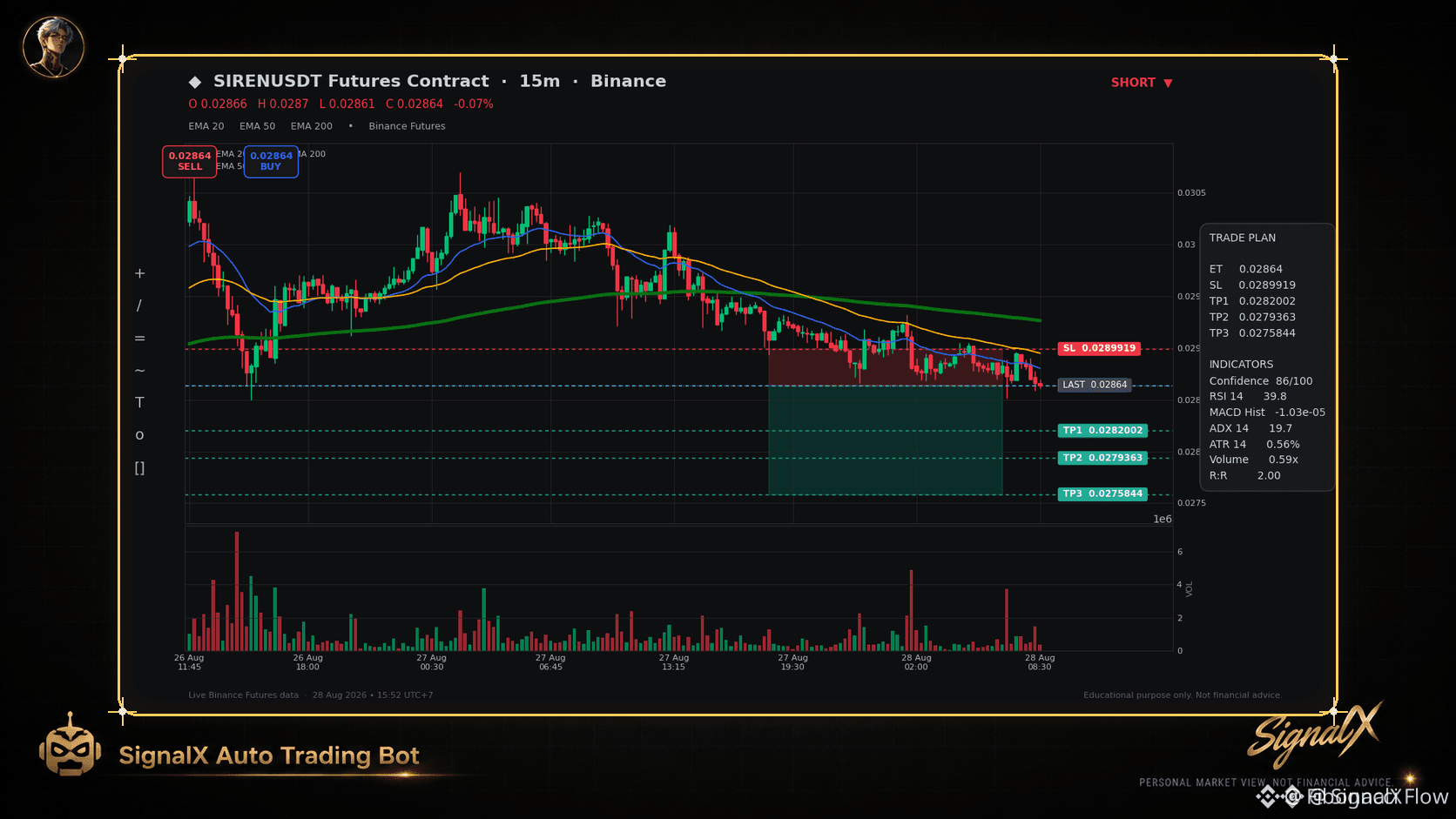This screenshot has width=1456, height=819.
Task: Click the diamond icon beside SIRENUSDT title
Action: (195, 82)
